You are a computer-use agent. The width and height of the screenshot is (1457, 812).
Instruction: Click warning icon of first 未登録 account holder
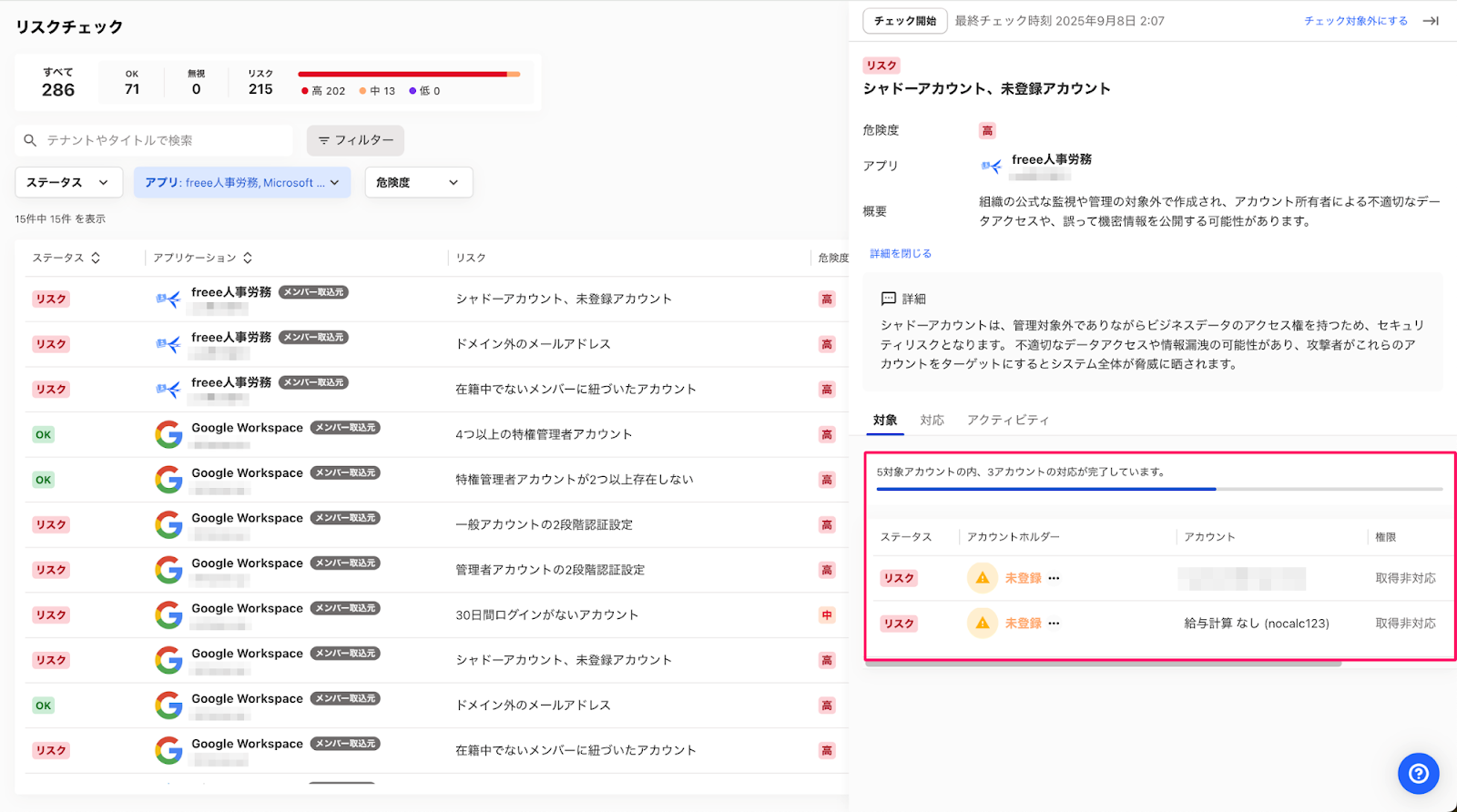[x=983, y=578]
